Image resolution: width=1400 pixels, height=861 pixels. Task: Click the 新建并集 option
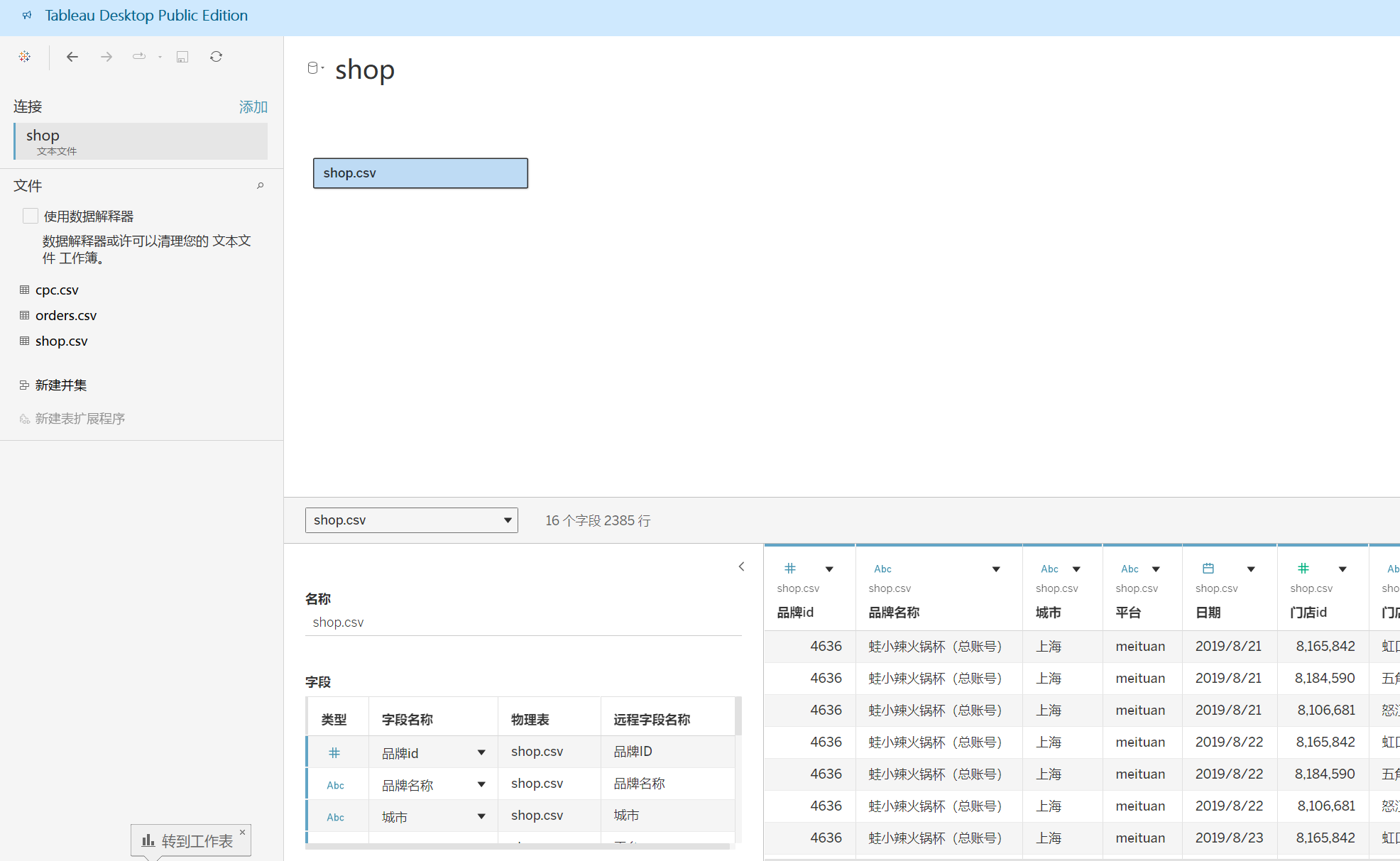click(x=61, y=385)
